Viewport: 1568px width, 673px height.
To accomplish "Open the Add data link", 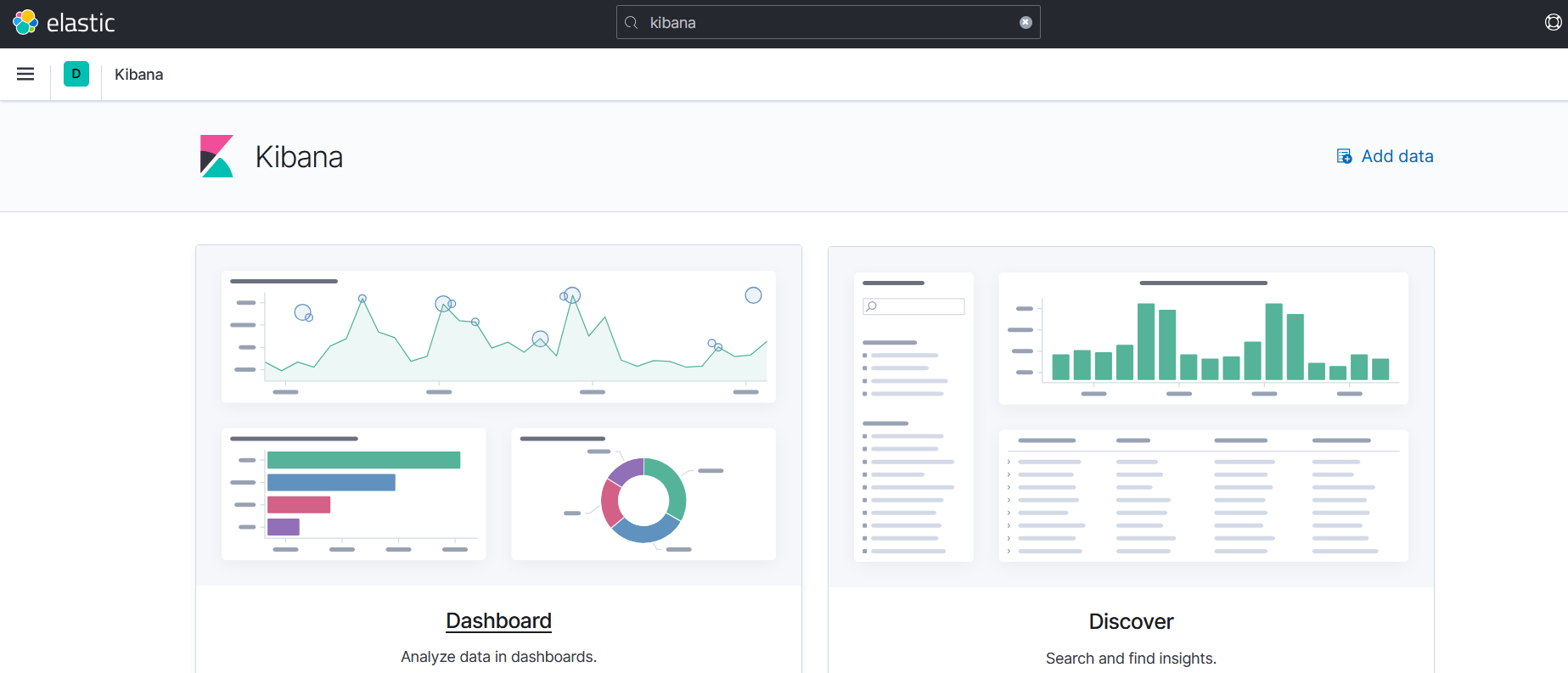I will (1385, 156).
